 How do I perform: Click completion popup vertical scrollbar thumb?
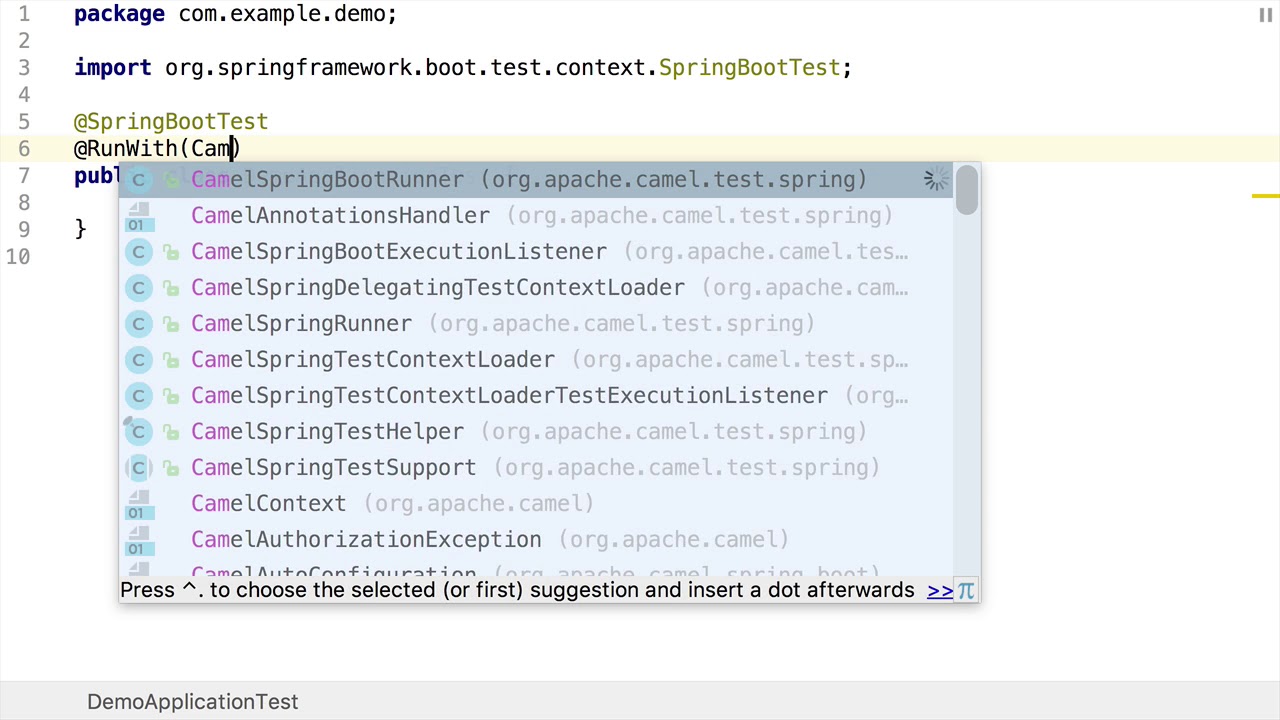pos(966,190)
